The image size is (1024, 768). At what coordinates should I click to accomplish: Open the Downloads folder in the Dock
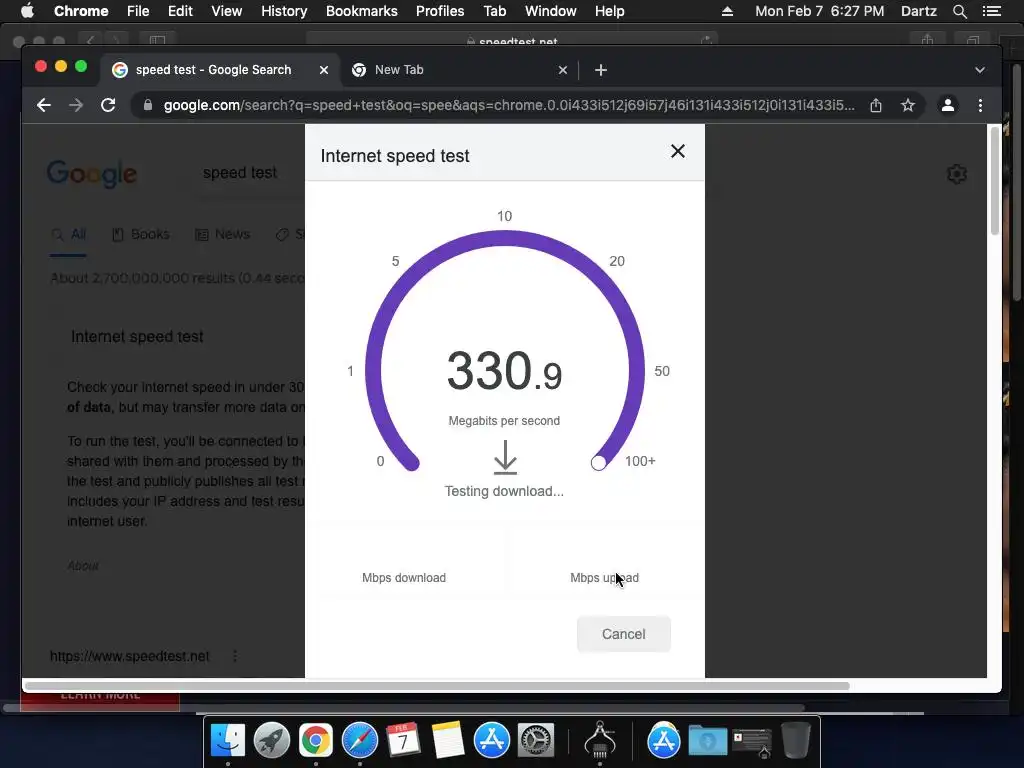pyautogui.click(x=707, y=741)
